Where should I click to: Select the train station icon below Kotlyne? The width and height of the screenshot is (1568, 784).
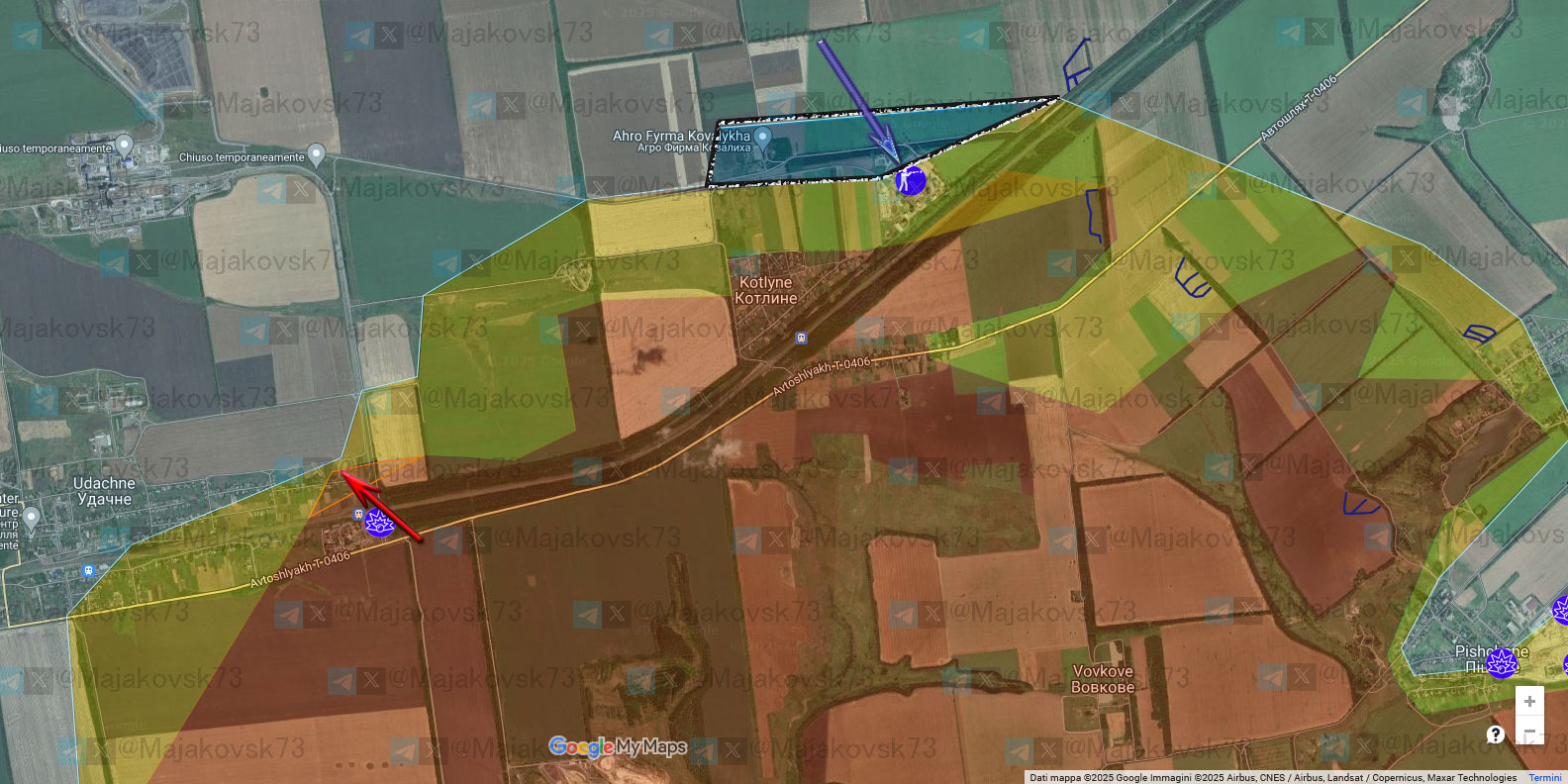coord(801,338)
